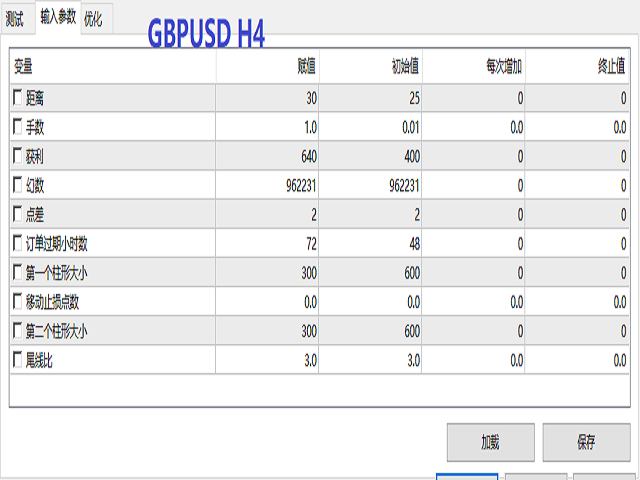Select 点差 value 2 under 赋值
This screenshot has height=480, width=640.
click(267, 214)
